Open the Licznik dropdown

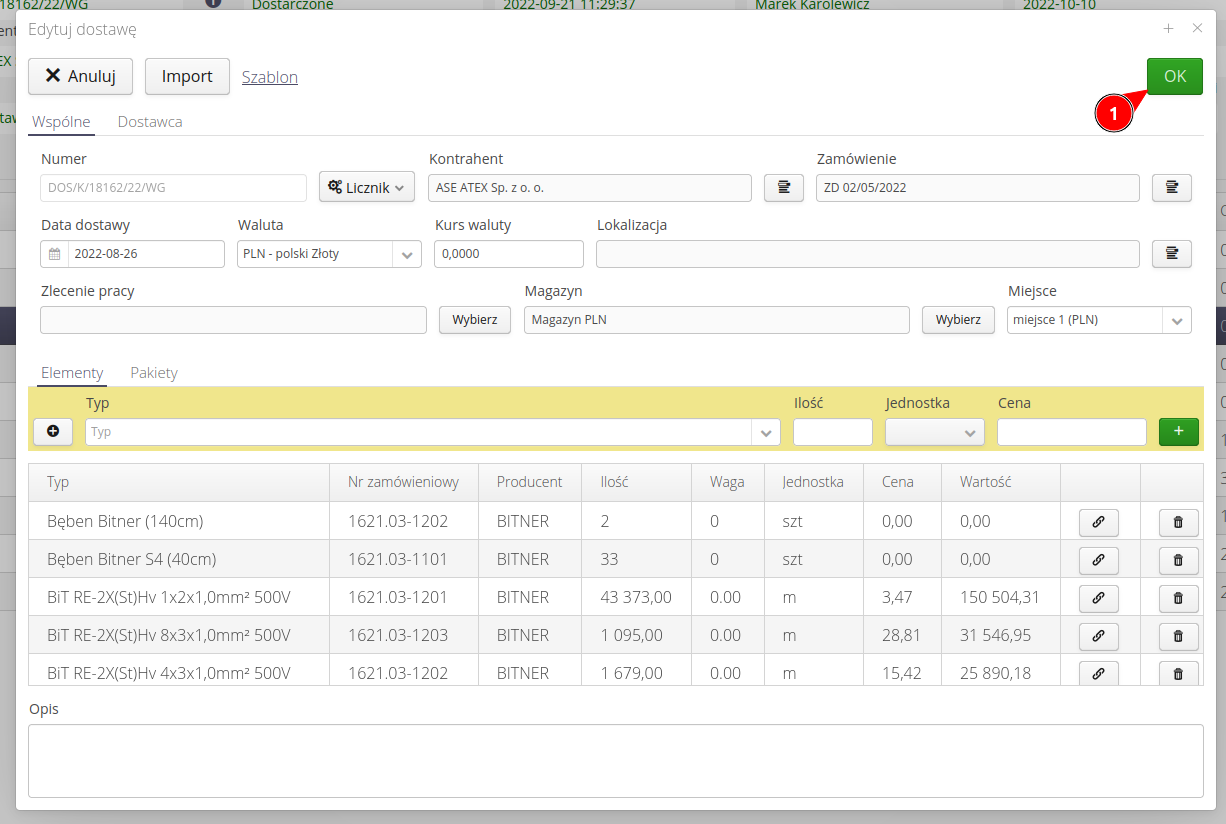point(366,188)
